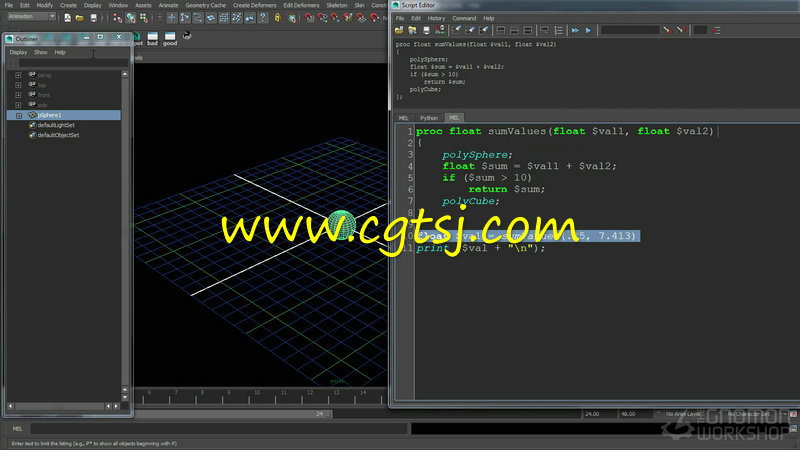Click the 'good' shelf button
800x450 pixels.
click(x=170, y=39)
